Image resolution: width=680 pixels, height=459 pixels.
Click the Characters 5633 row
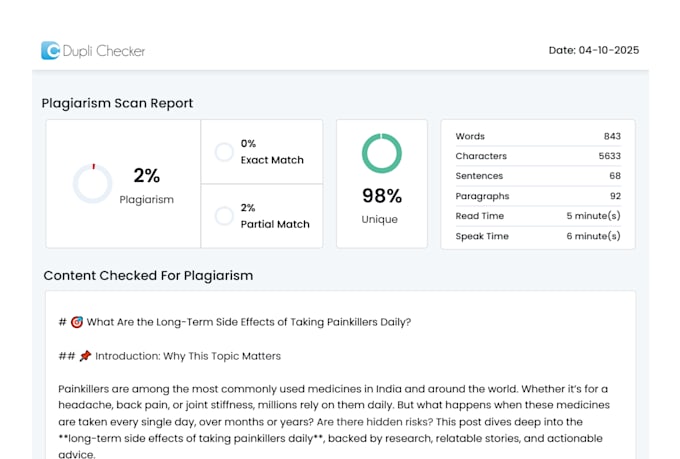[x=538, y=156]
